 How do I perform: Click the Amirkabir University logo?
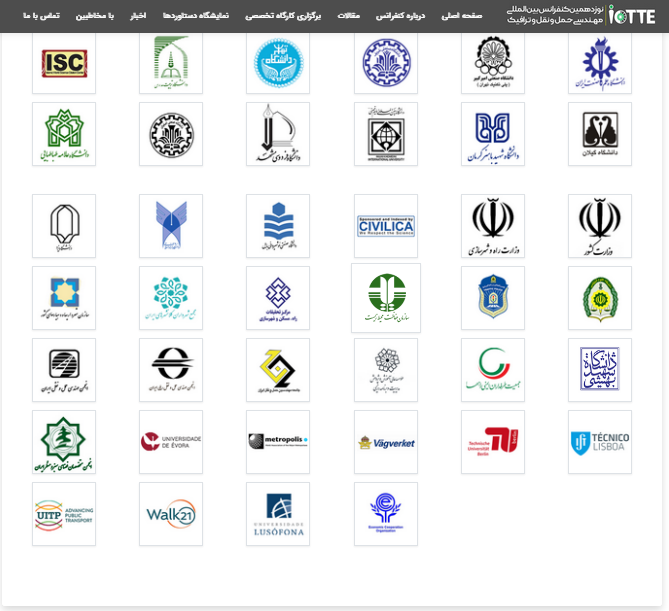(x=493, y=63)
